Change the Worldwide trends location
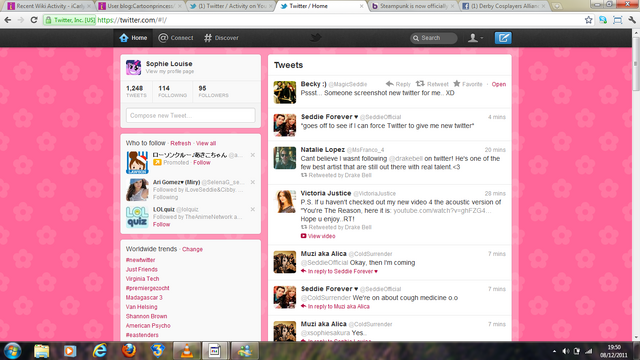 [192, 249]
